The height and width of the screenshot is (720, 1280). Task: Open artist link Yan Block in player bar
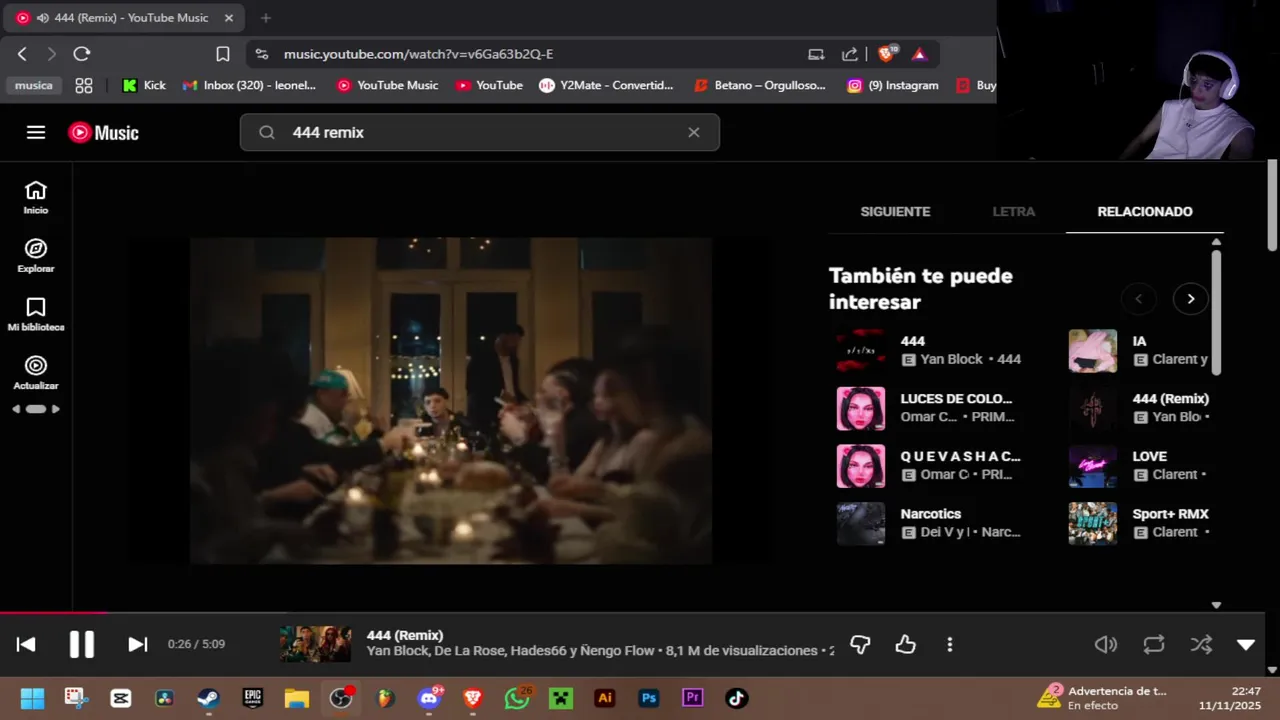coord(397,651)
